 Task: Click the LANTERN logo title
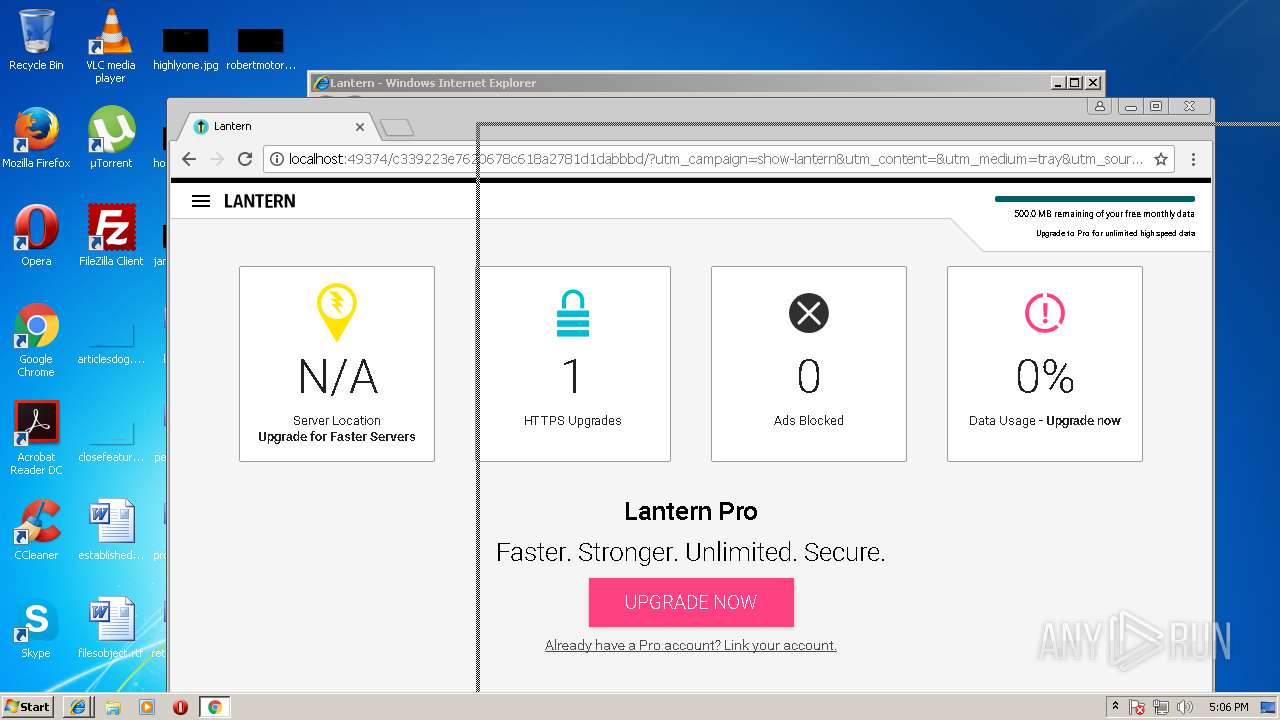[x=259, y=201]
